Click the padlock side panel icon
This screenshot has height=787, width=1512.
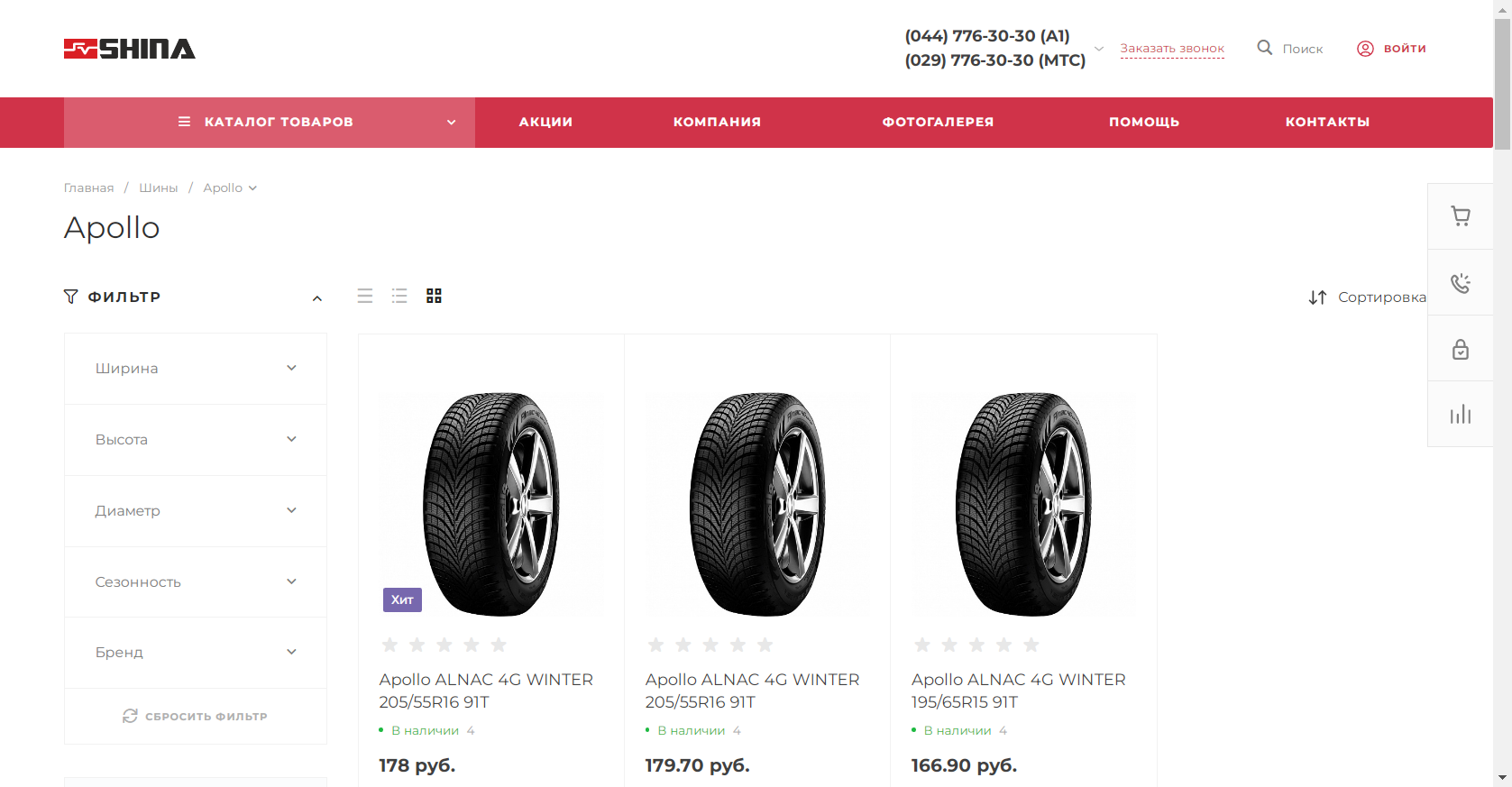click(x=1460, y=349)
